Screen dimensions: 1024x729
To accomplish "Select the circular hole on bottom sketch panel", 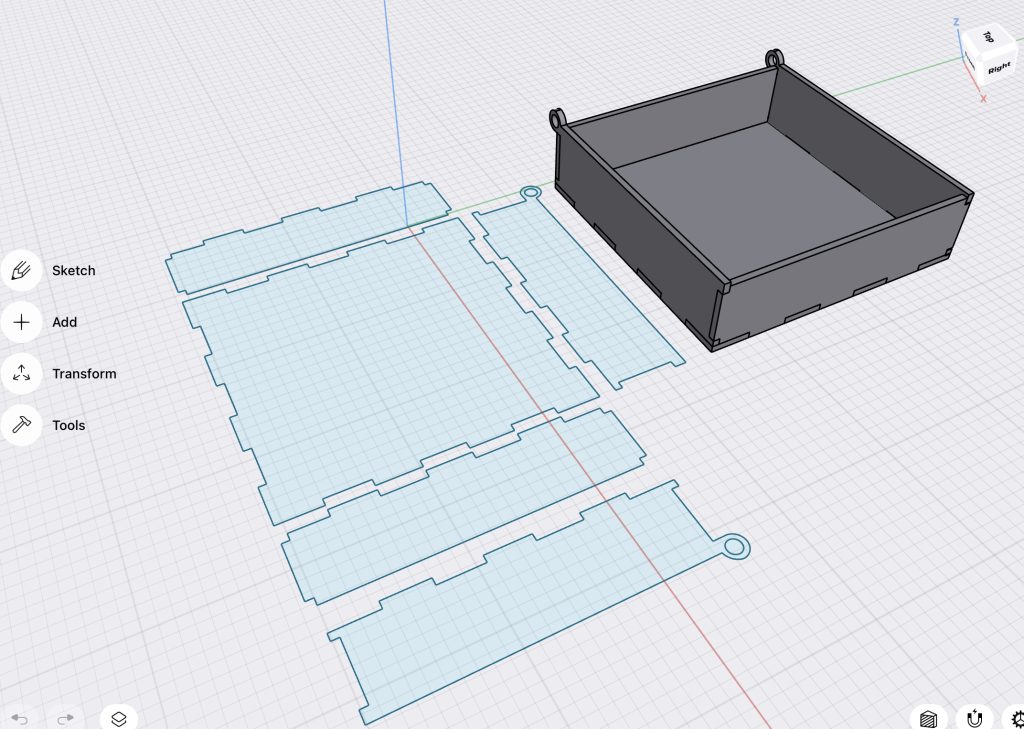I will [734, 546].
